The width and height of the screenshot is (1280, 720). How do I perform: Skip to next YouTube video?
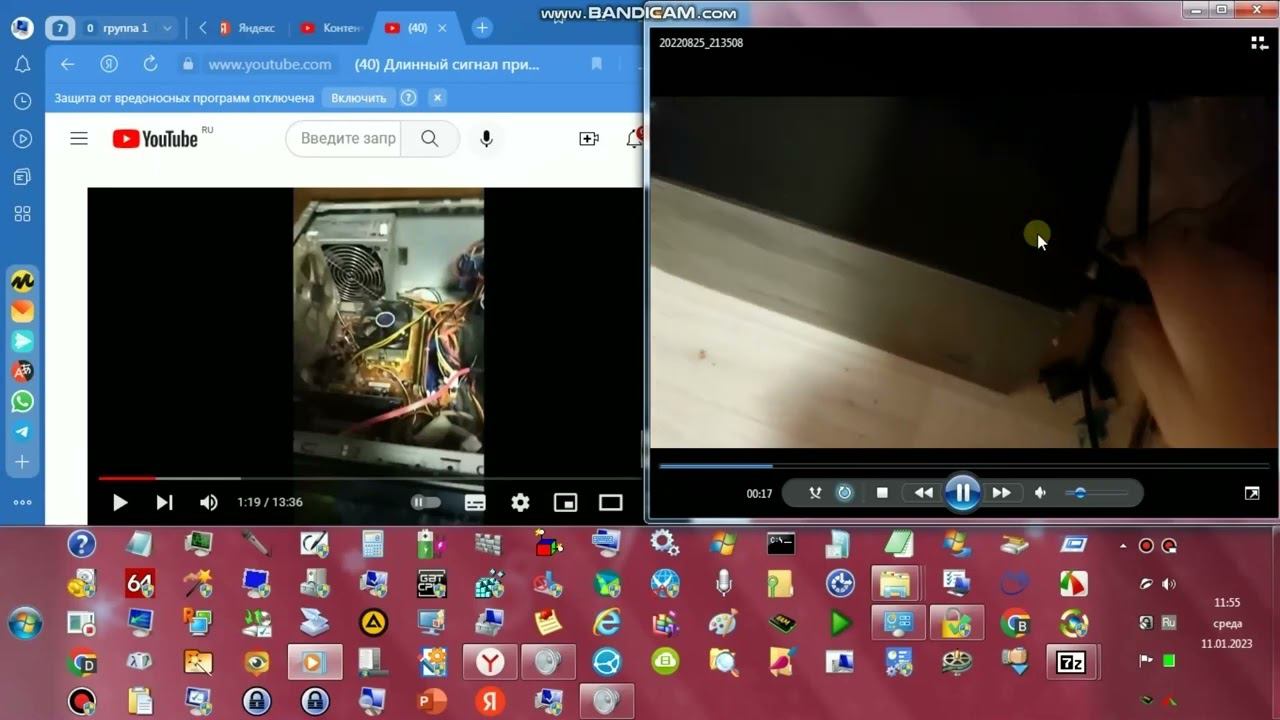pyautogui.click(x=164, y=502)
